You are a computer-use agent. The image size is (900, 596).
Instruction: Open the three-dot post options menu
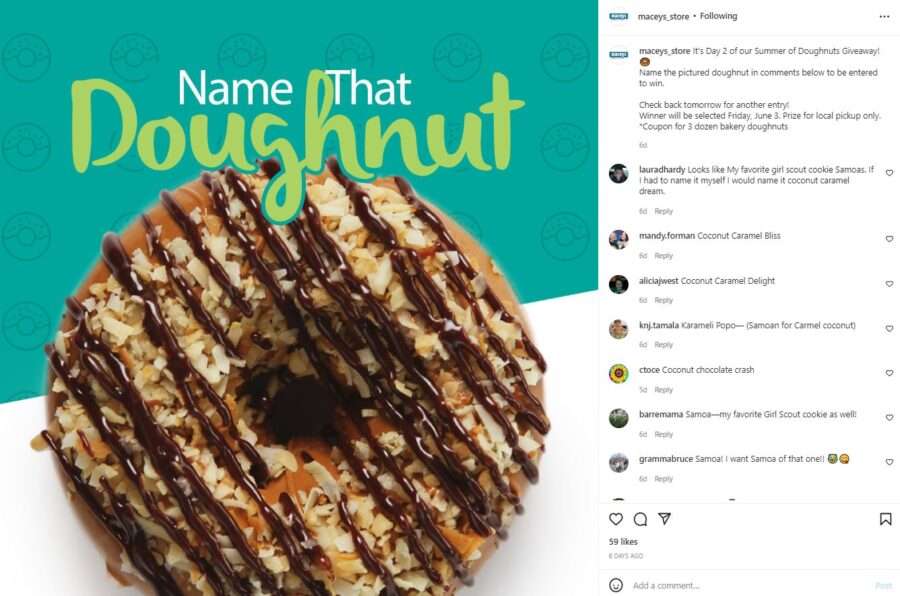coord(885,17)
